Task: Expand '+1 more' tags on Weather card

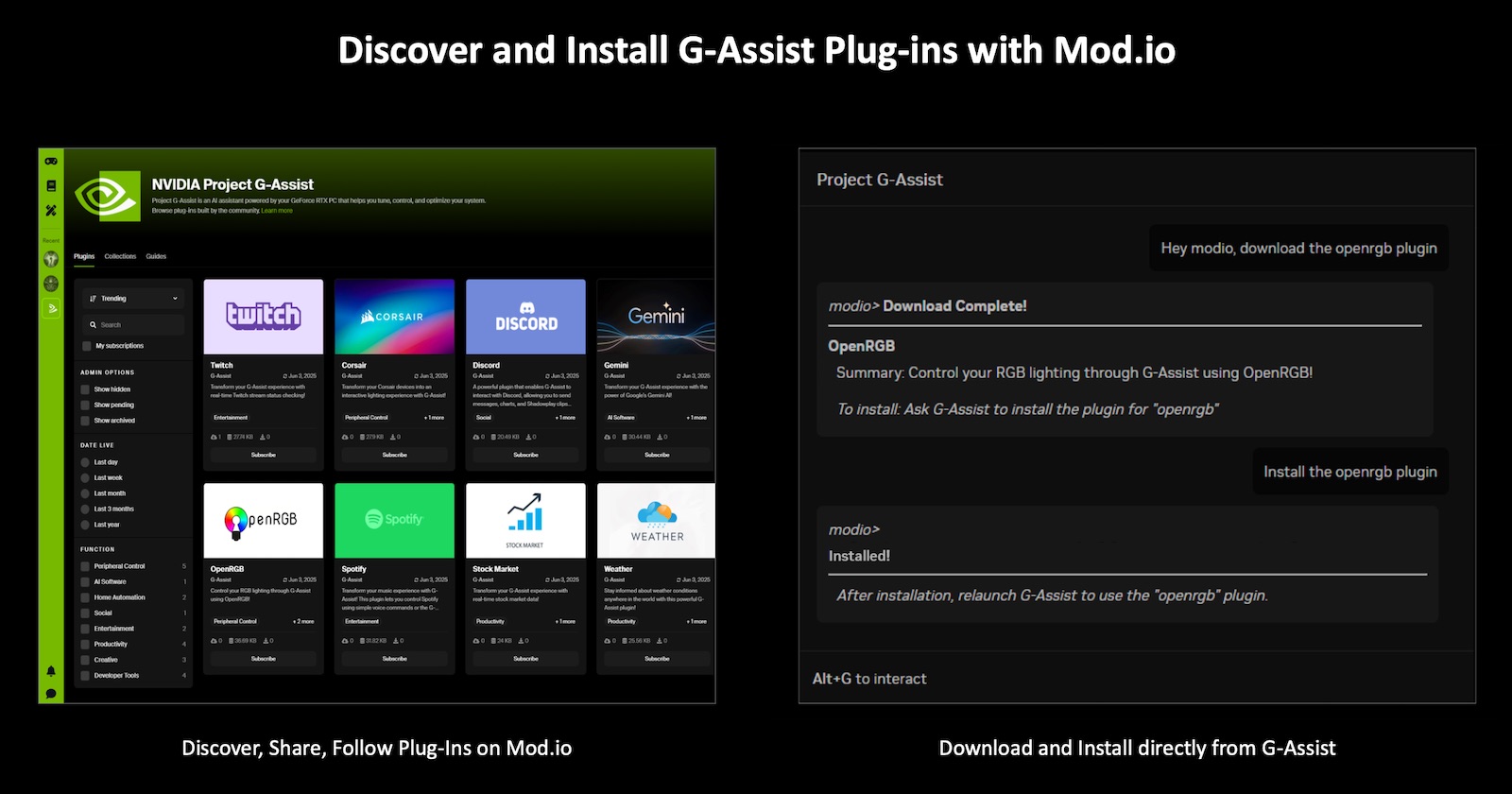Action: tap(697, 622)
